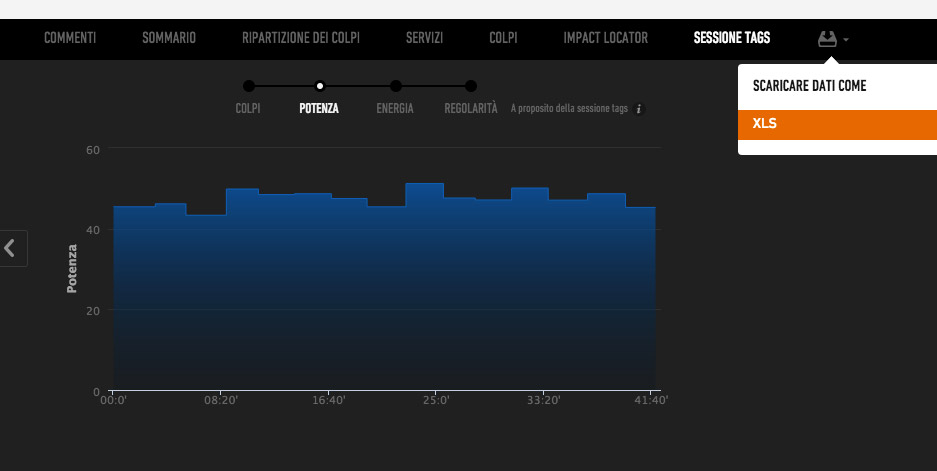
Task: Open the Servizi tab
Action: click(x=424, y=38)
